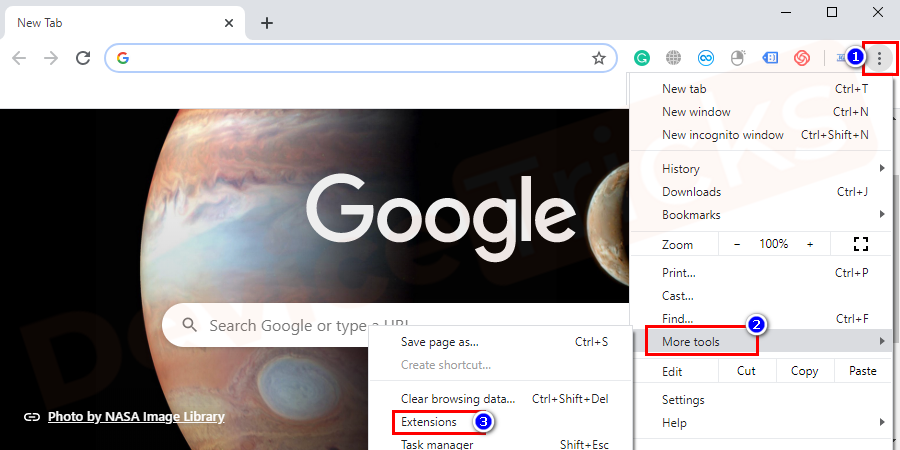The width and height of the screenshot is (900, 450).
Task: Maximize the Chrome window
Action: 832,12
